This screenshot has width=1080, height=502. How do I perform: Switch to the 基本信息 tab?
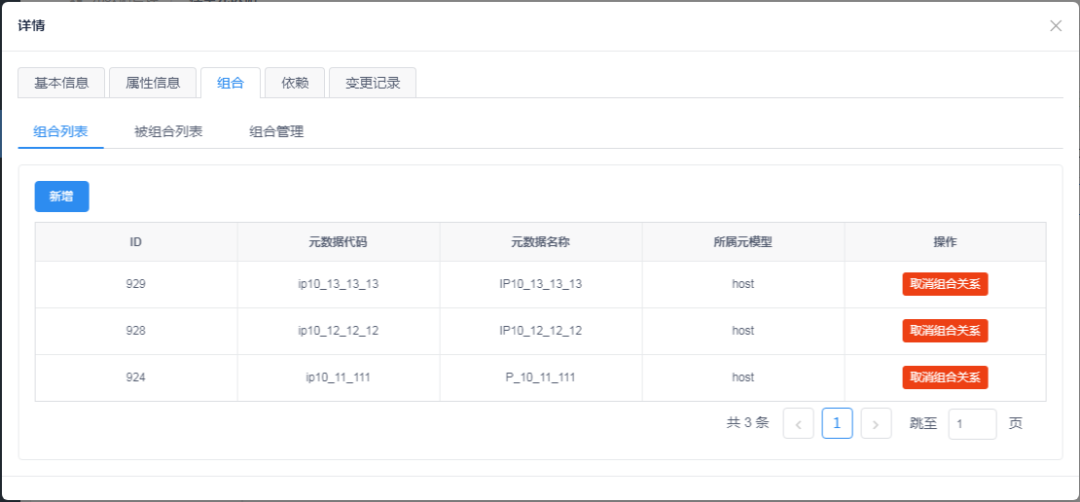pyautogui.click(x=61, y=83)
